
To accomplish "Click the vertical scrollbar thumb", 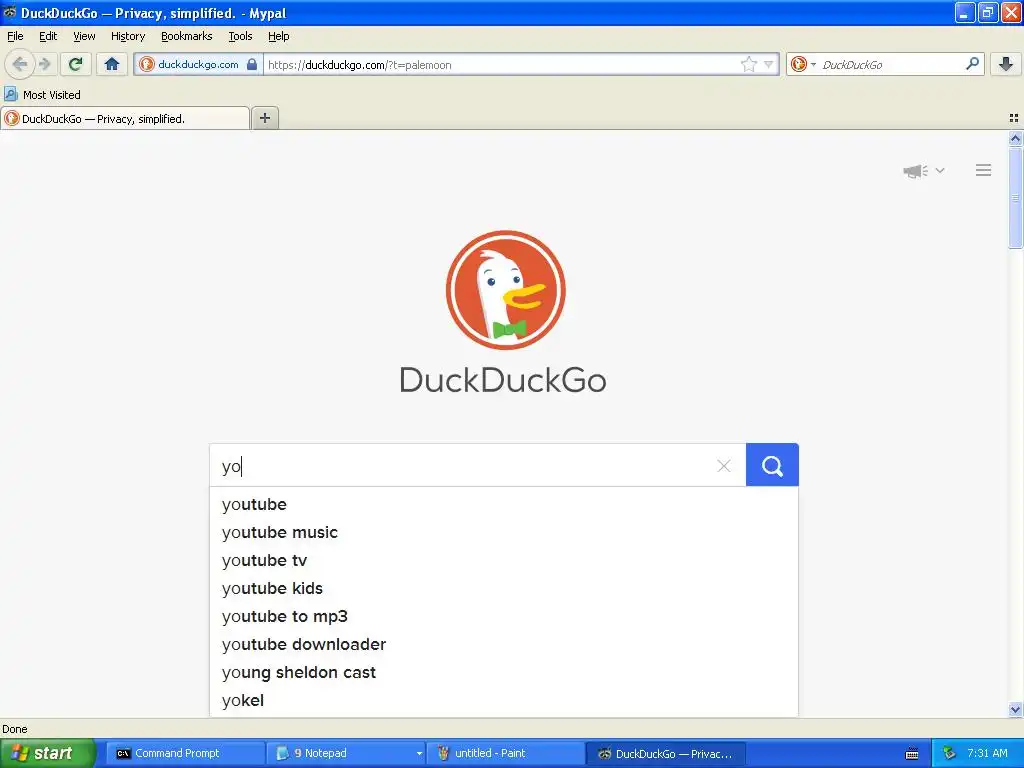I will tap(1015, 198).
